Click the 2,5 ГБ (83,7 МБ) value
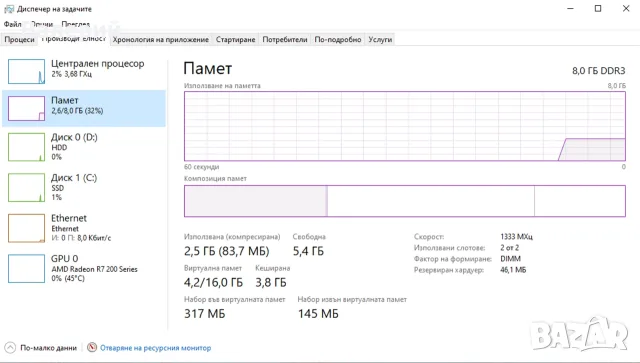640x363 pixels. 227,251
